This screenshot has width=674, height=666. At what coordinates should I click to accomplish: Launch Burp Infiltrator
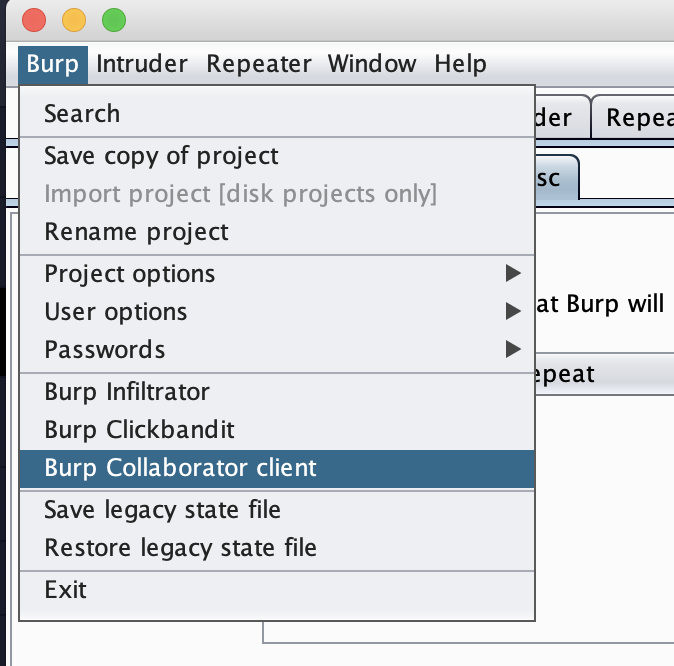(277, 392)
